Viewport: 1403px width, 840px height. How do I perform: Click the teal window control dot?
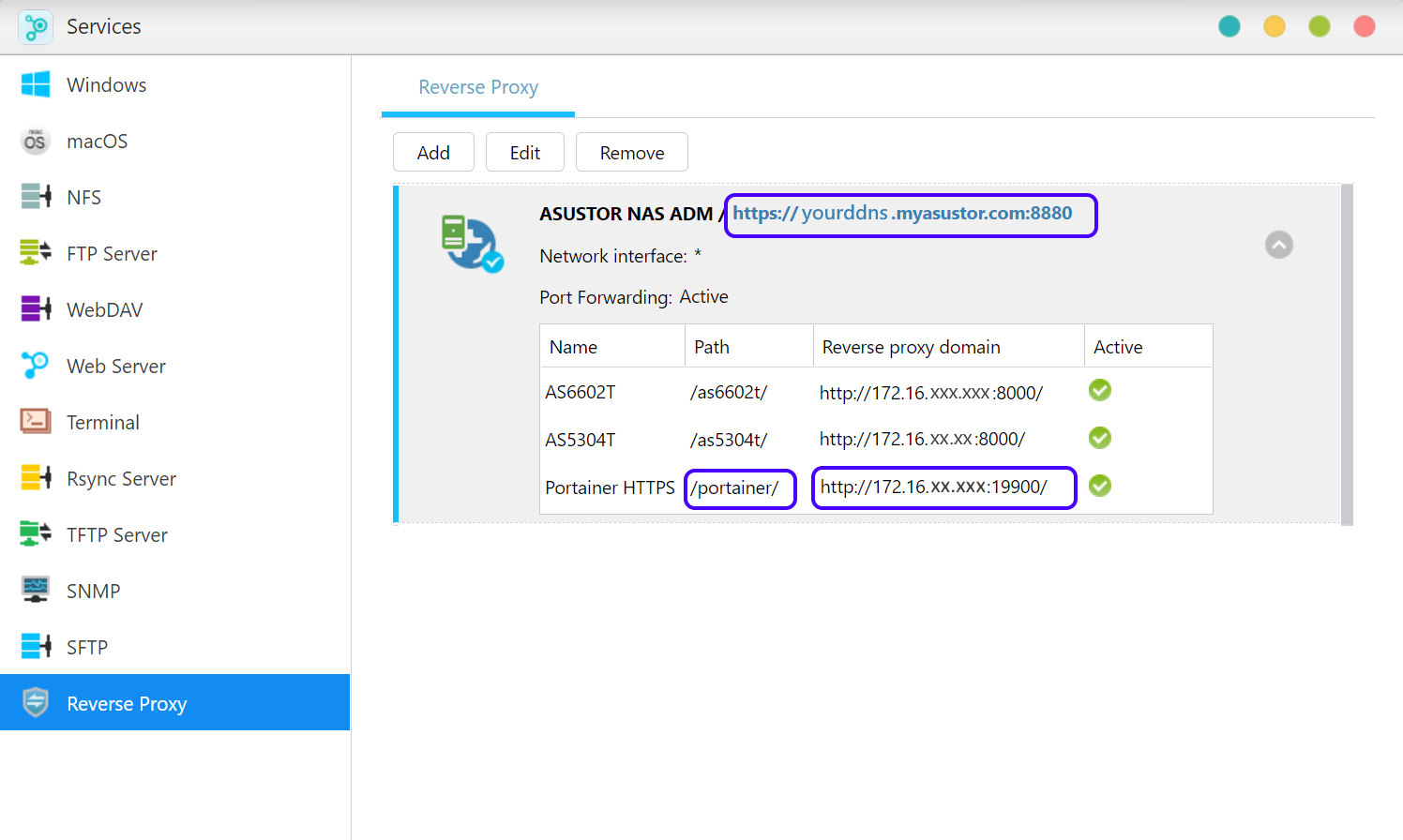point(1230,26)
